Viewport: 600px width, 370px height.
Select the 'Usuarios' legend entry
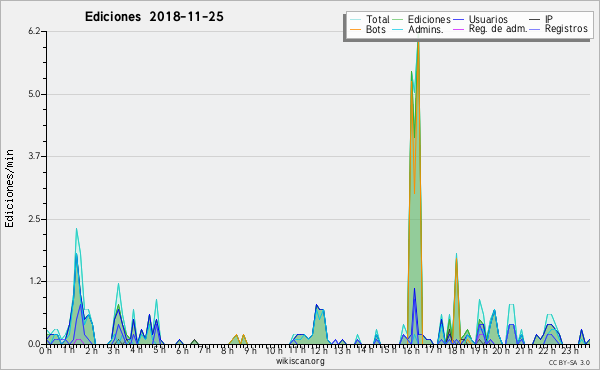pos(488,19)
